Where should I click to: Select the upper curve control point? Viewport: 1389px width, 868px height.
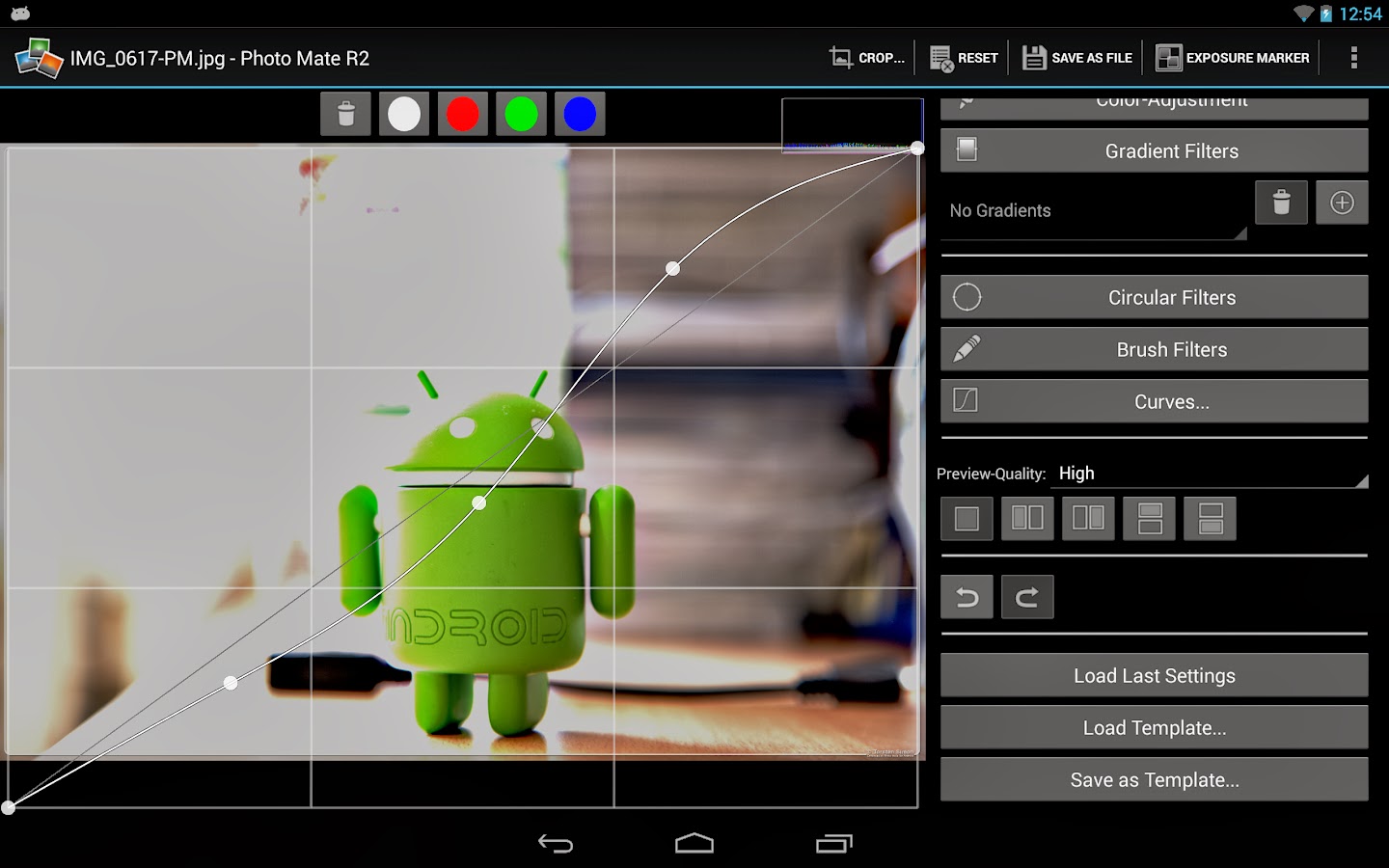(673, 268)
